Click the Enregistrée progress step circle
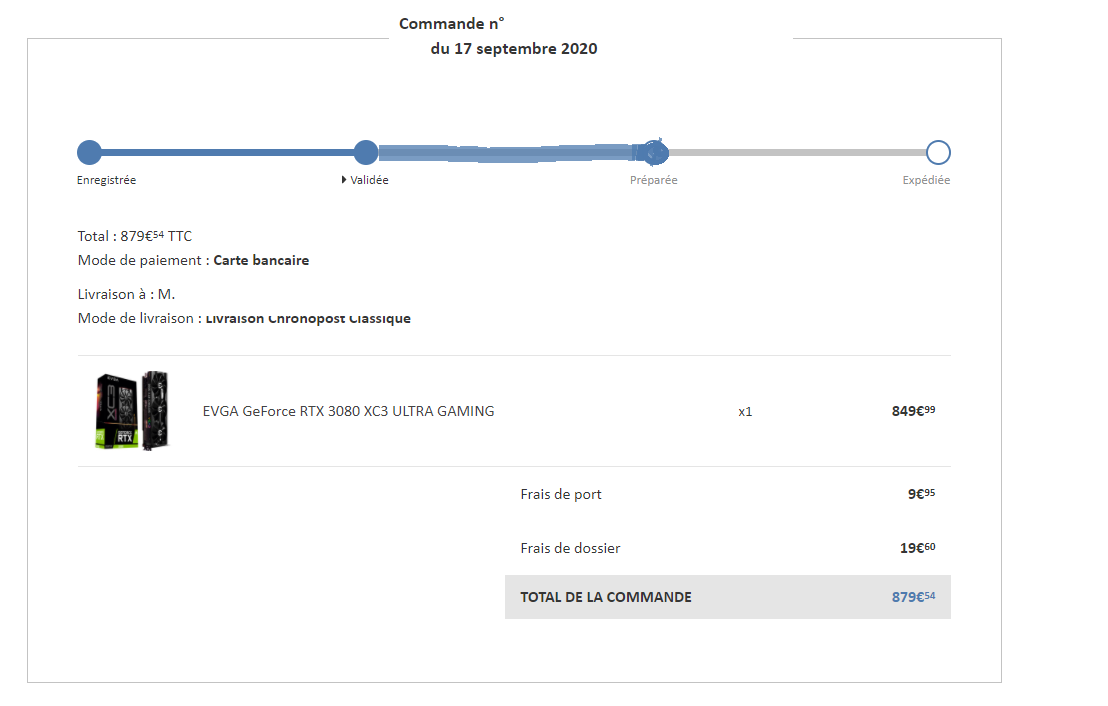Viewport: 1108px width, 706px height. 89,152
